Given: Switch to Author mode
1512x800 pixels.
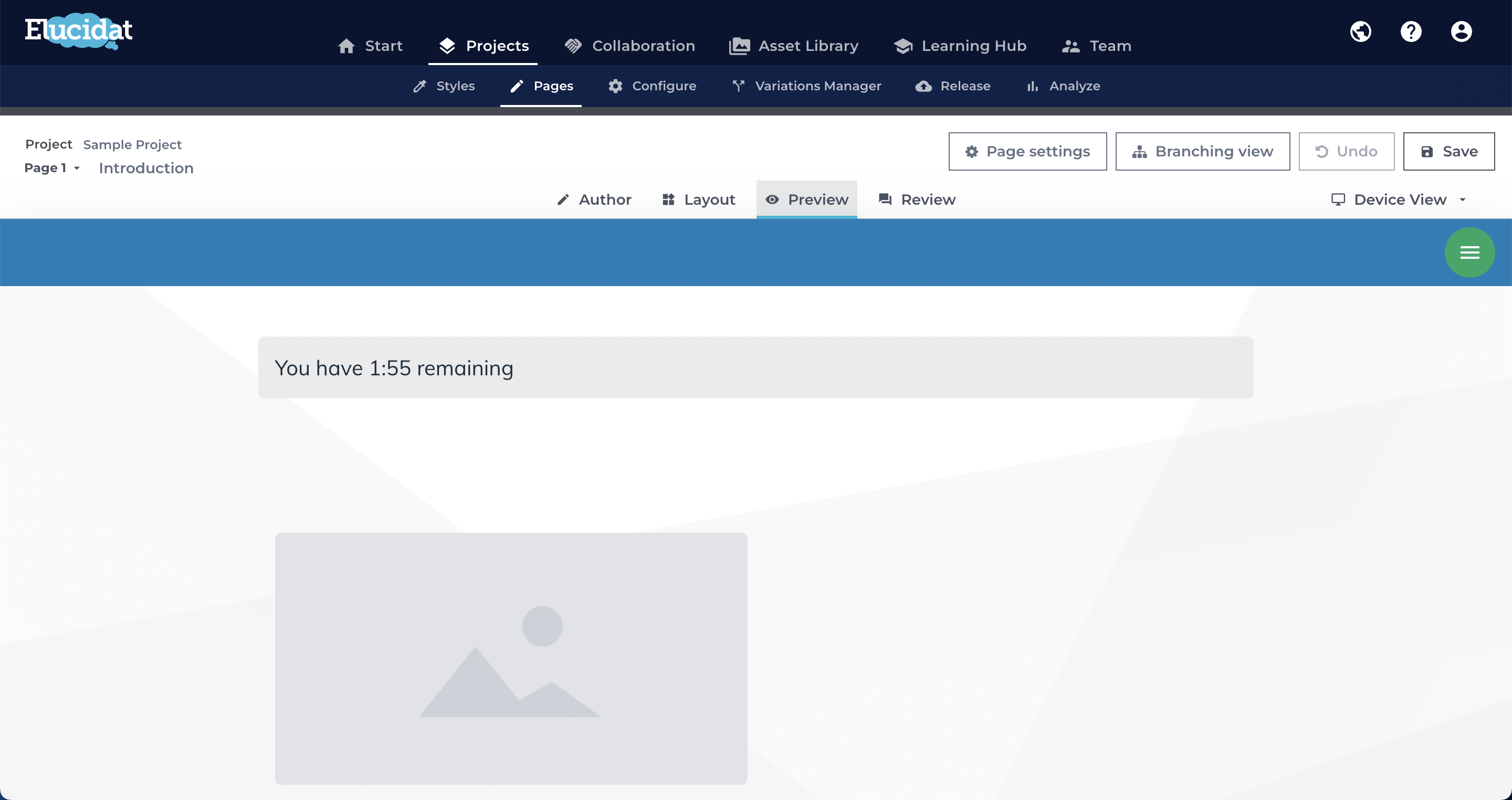Looking at the screenshot, I should [594, 199].
